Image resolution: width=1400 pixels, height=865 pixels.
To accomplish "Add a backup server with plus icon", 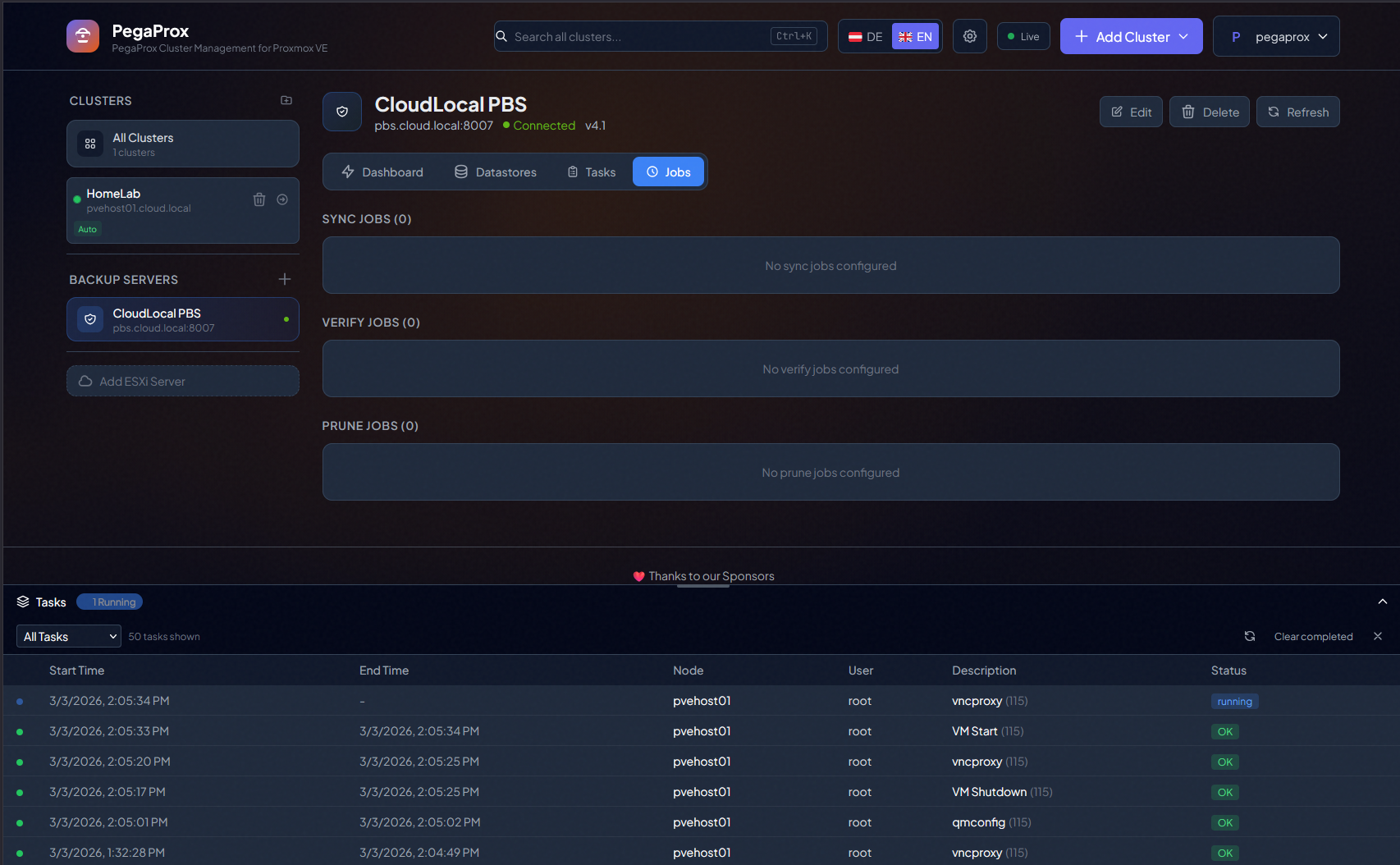I will coord(285,279).
